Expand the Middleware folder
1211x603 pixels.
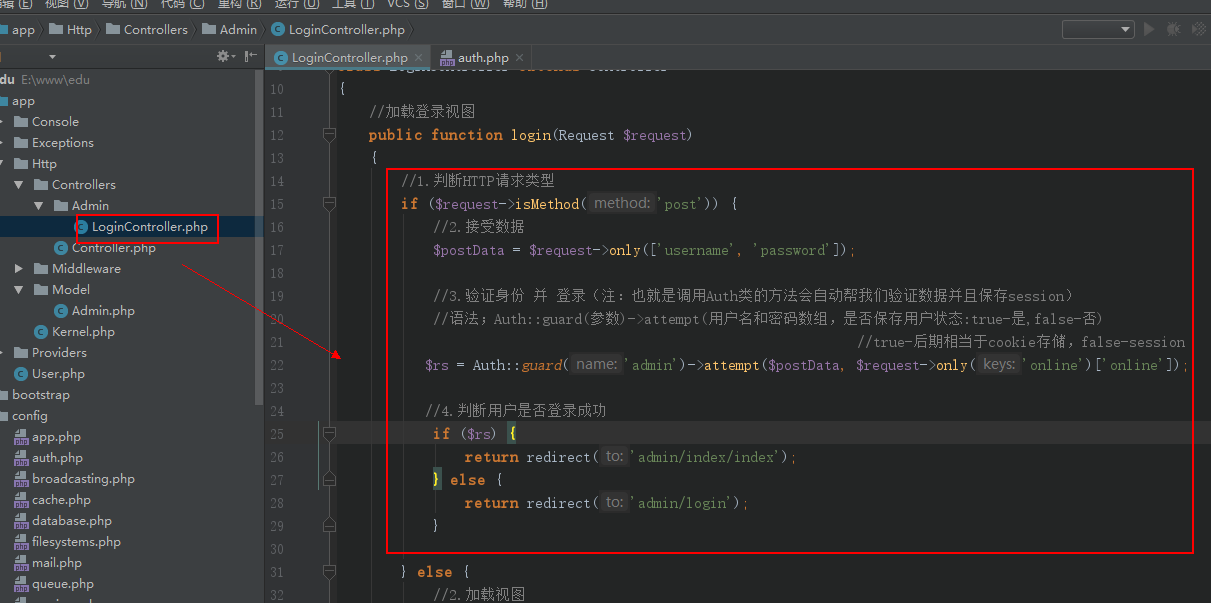(19, 269)
